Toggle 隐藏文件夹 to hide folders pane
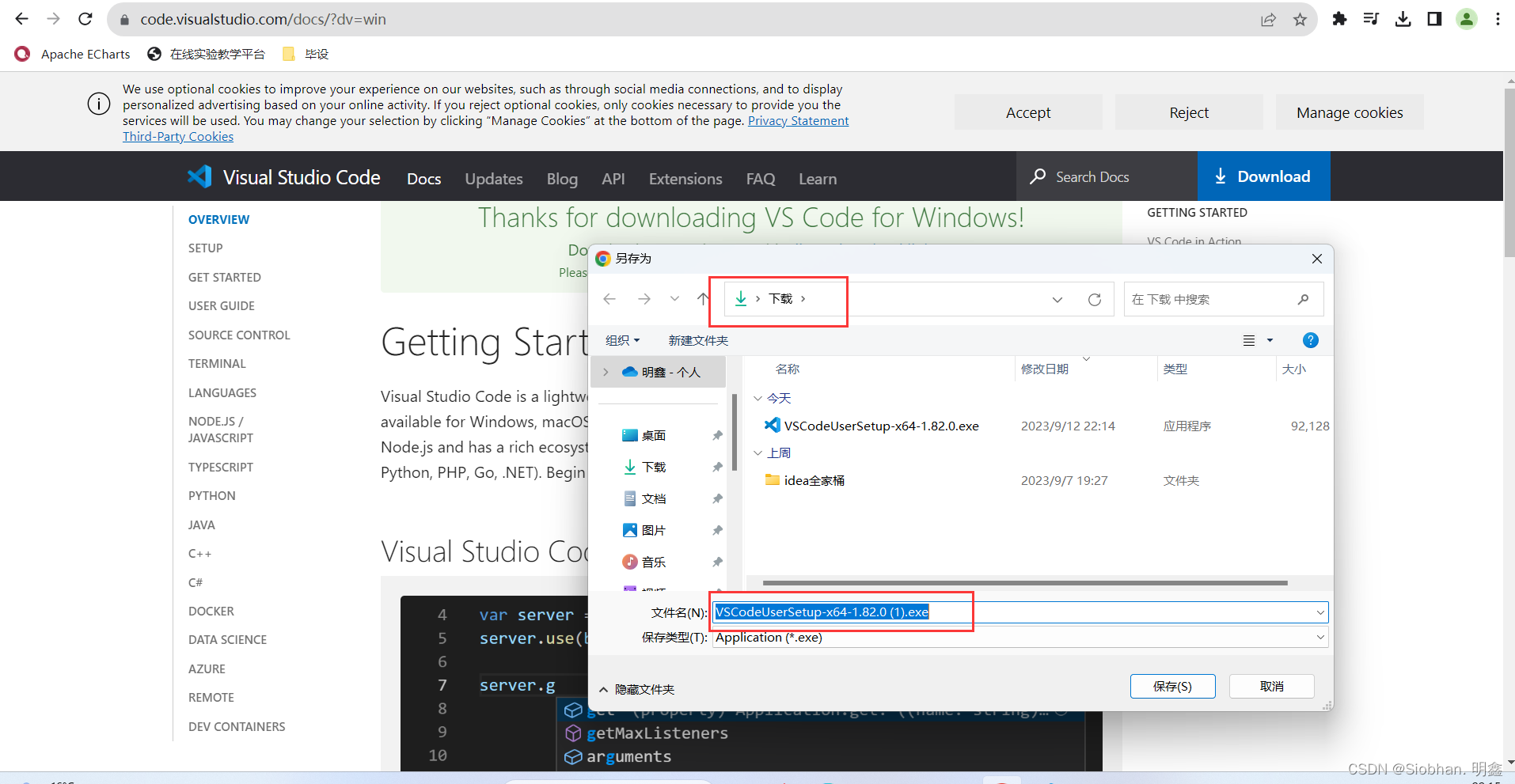The height and width of the screenshot is (784, 1515). pyautogui.click(x=636, y=690)
